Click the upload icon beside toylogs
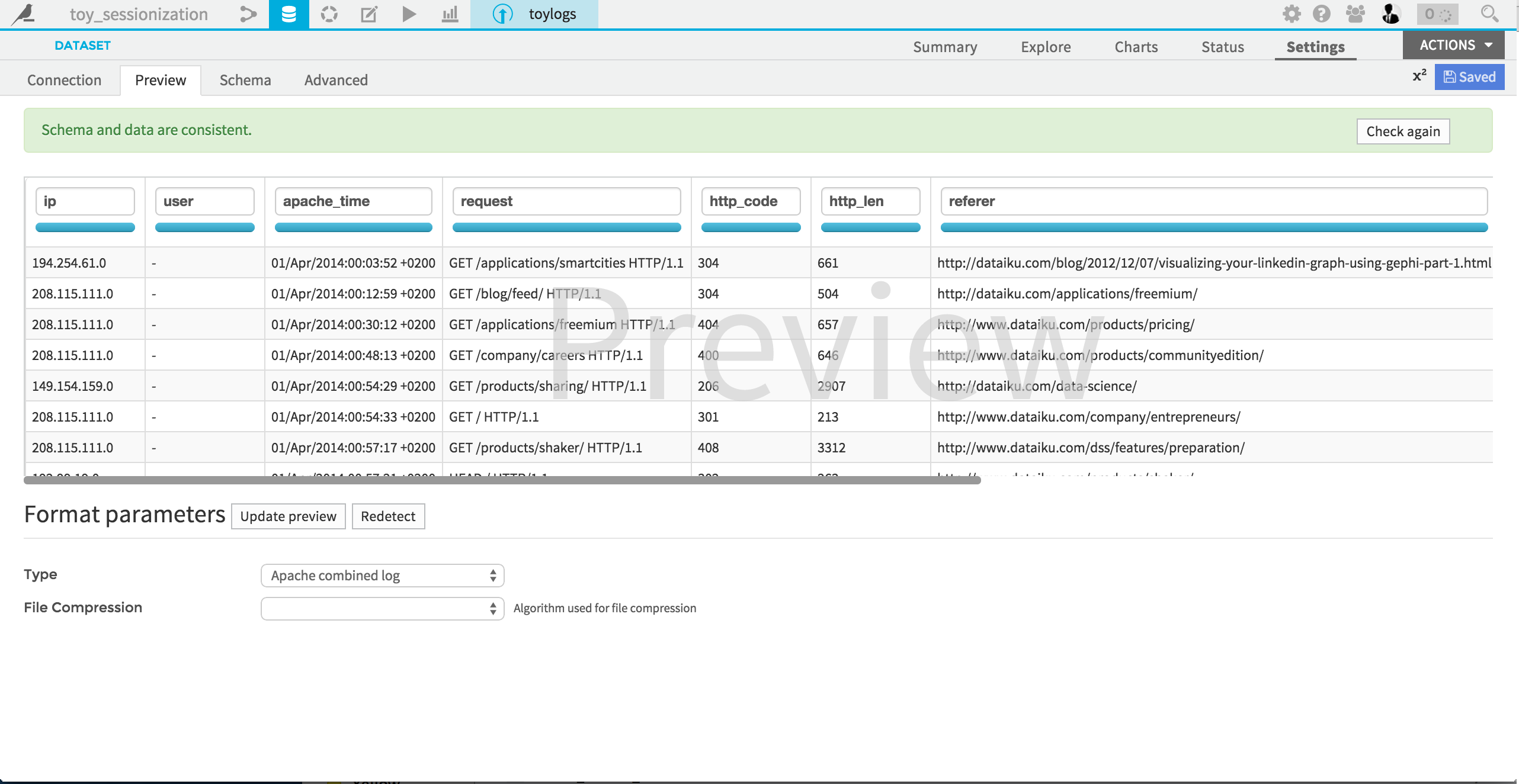This screenshot has height=784, width=1519. point(503,14)
